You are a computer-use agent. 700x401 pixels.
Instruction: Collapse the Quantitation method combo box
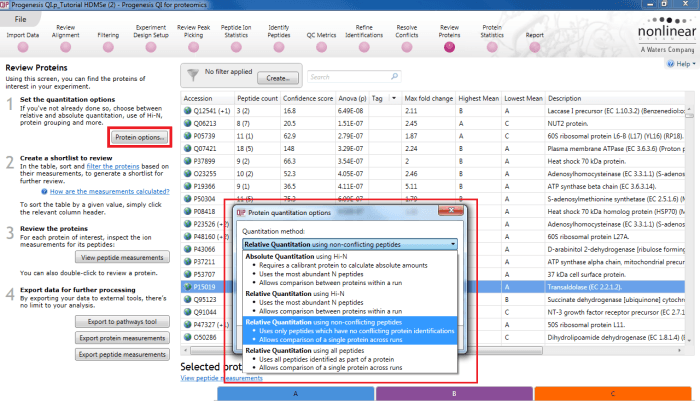[453, 244]
